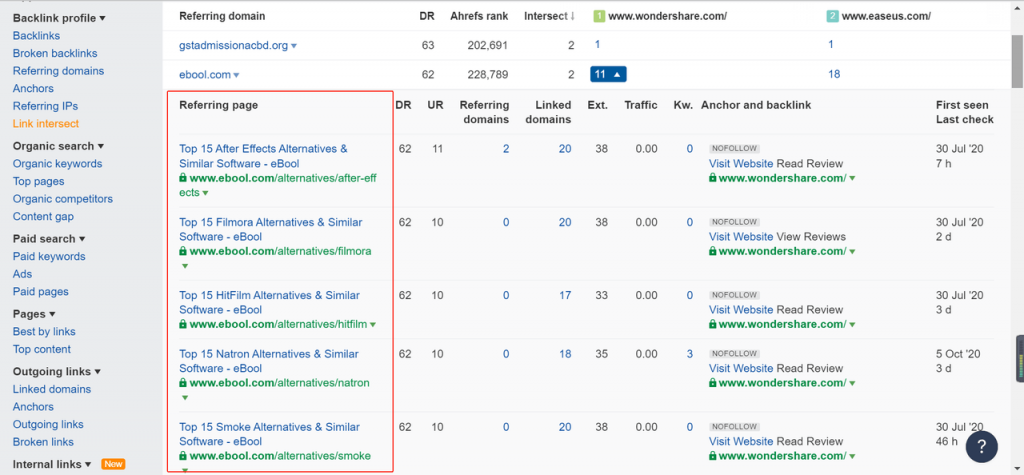Open dropdown after alternatives/hitfilm URL
The height and width of the screenshot is (475, 1024).
373,325
